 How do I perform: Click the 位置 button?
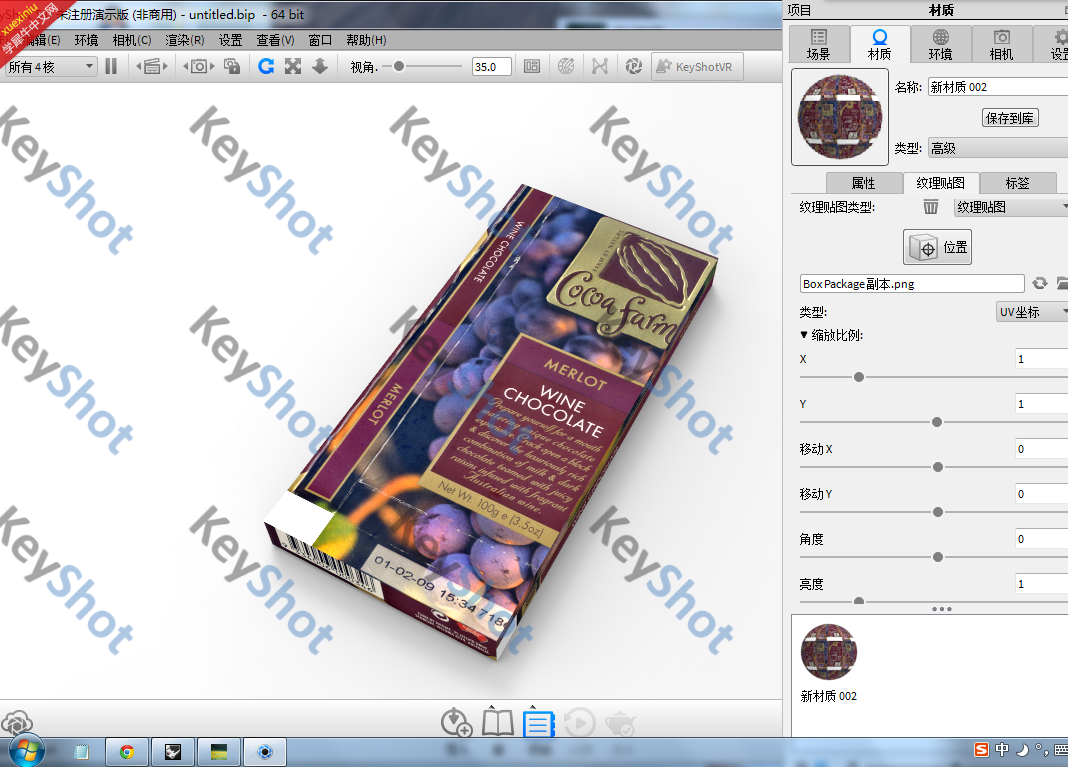937,247
